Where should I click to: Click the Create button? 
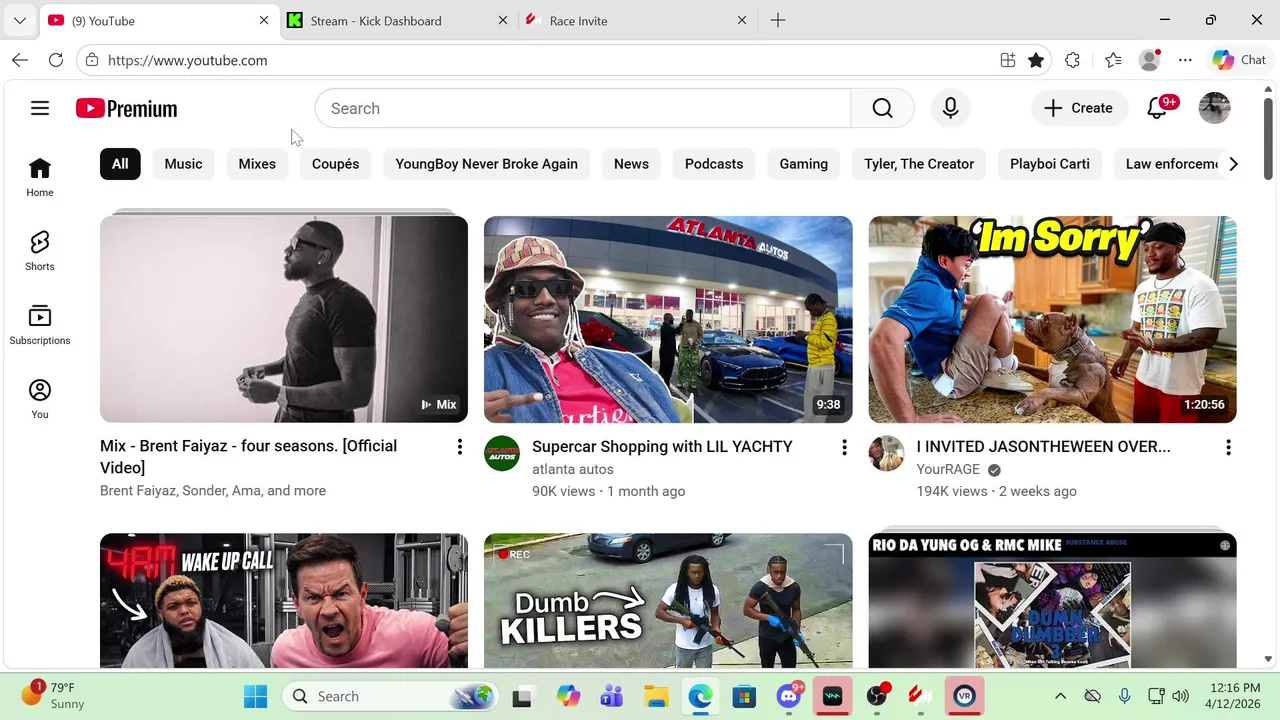click(1078, 108)
